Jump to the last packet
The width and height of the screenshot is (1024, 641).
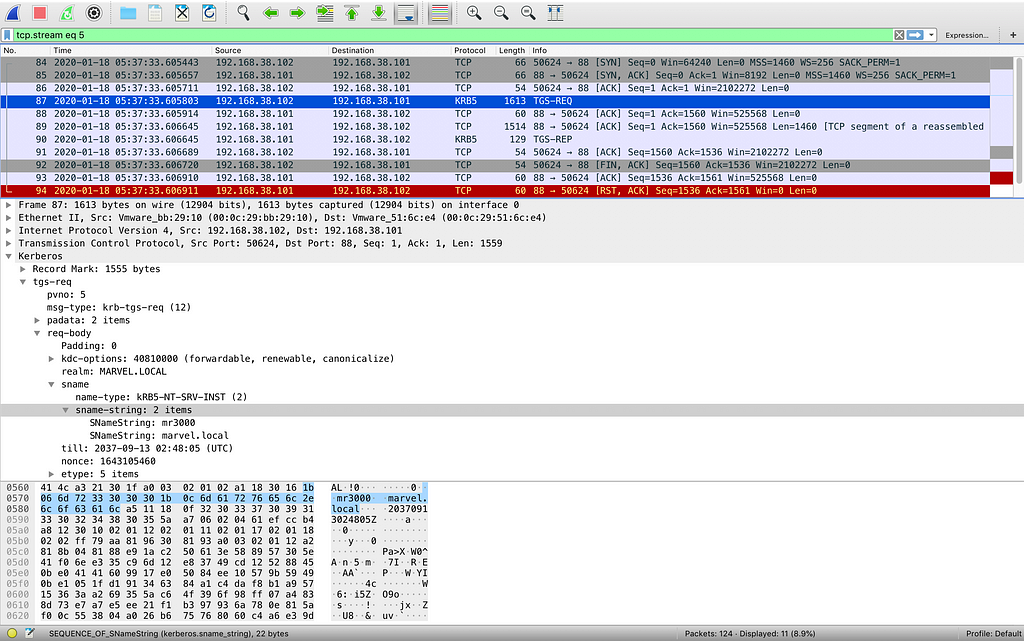coord(379,13)
